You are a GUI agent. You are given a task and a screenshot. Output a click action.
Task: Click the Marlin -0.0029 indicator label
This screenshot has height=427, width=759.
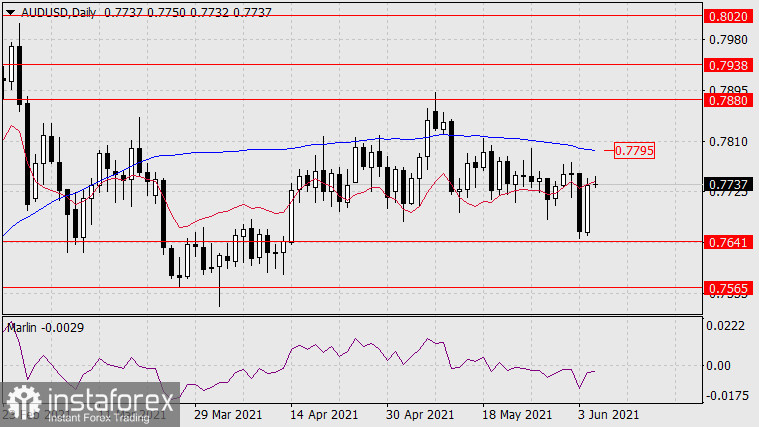point(46,328)
